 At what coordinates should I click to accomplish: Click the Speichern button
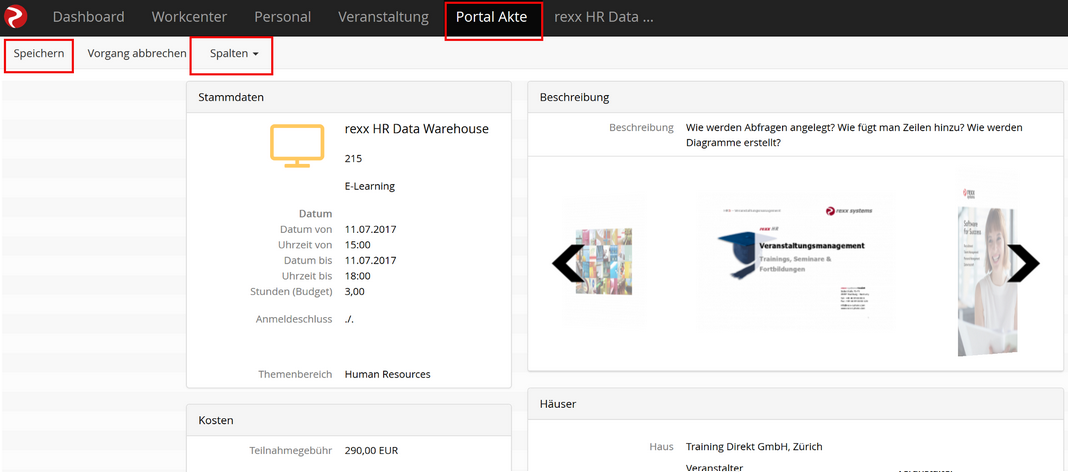coord(39,53)
